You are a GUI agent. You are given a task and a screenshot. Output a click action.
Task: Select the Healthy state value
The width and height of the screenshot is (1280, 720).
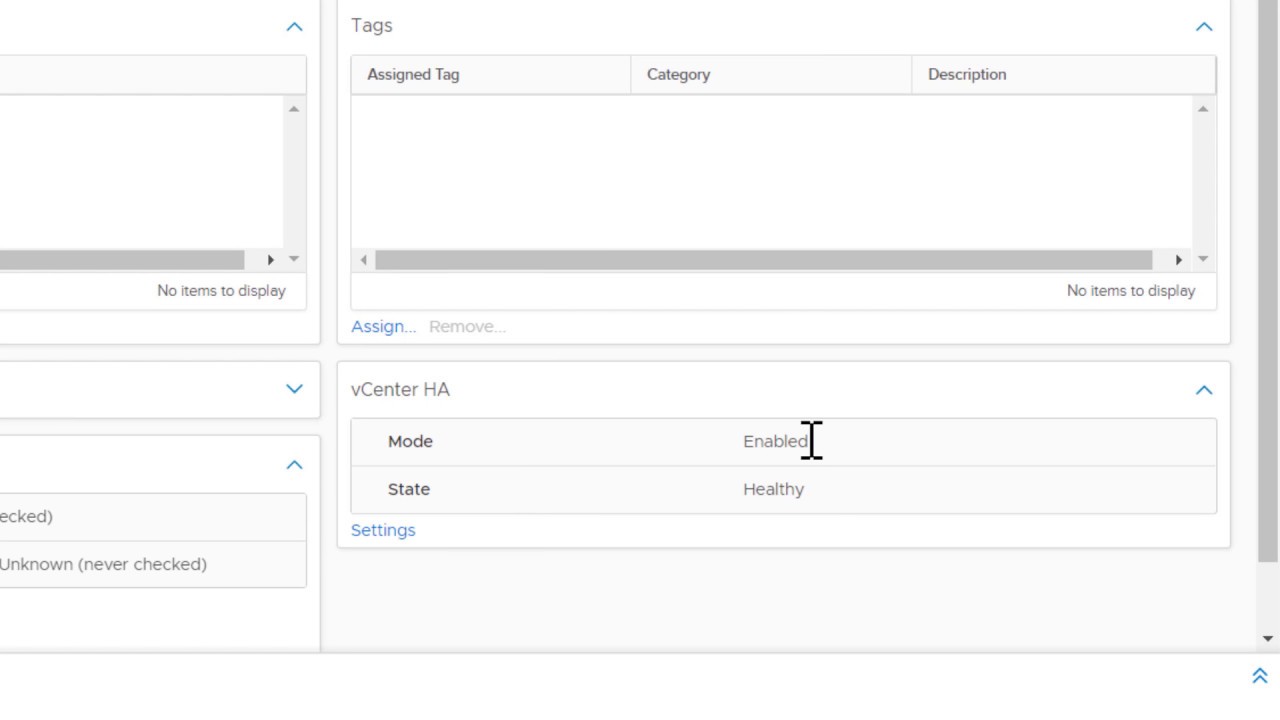(774, 490)
